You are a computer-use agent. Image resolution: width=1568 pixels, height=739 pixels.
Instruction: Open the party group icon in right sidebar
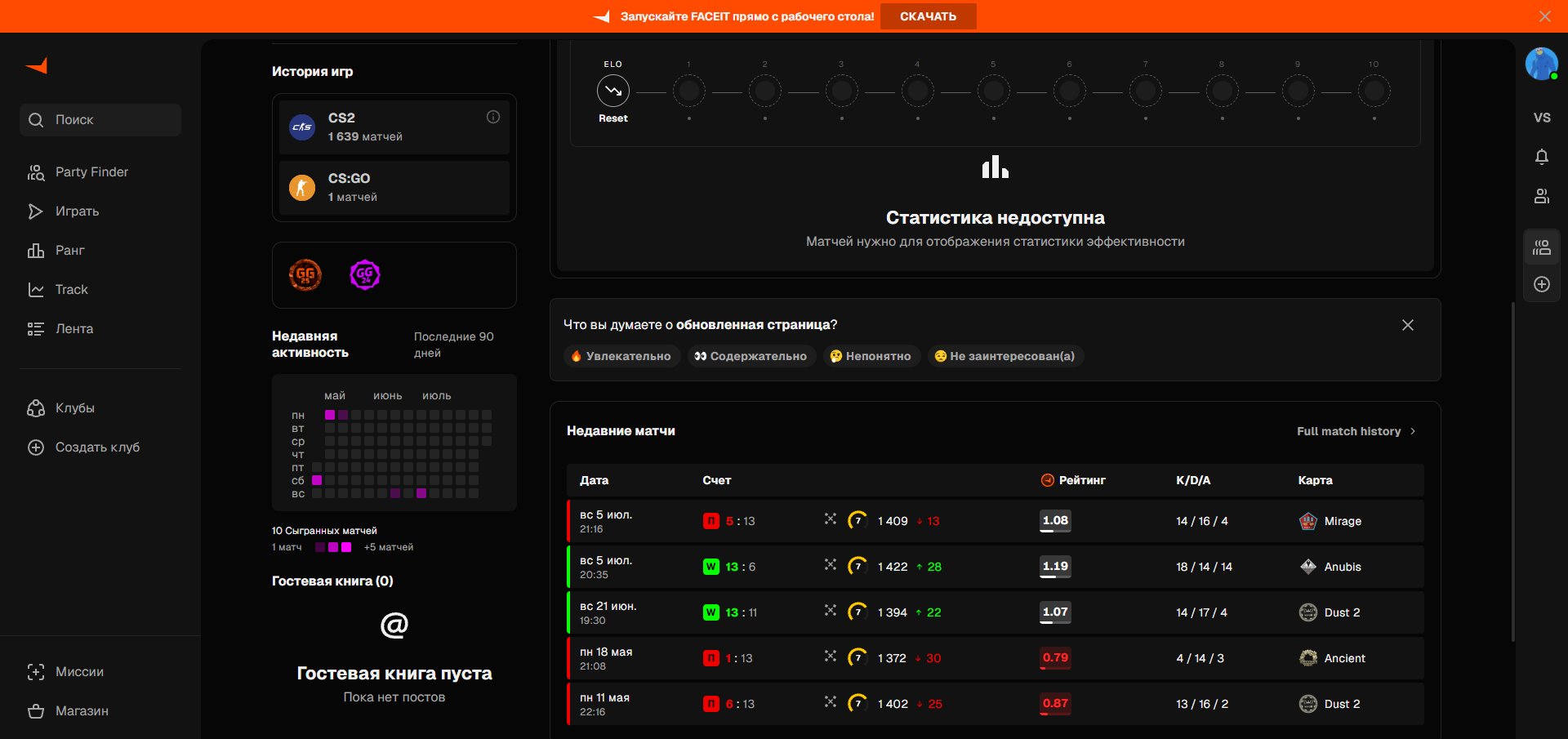pyautogui.click(x=1542, y=247)
